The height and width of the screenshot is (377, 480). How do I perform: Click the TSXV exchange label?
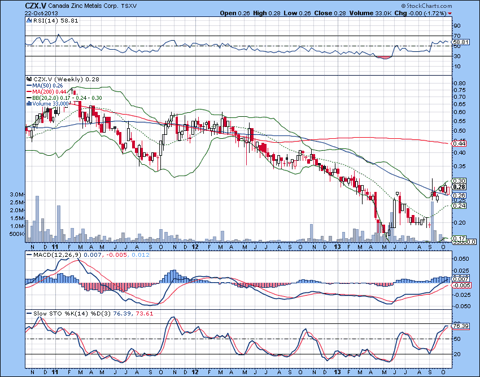pos(128,6)
